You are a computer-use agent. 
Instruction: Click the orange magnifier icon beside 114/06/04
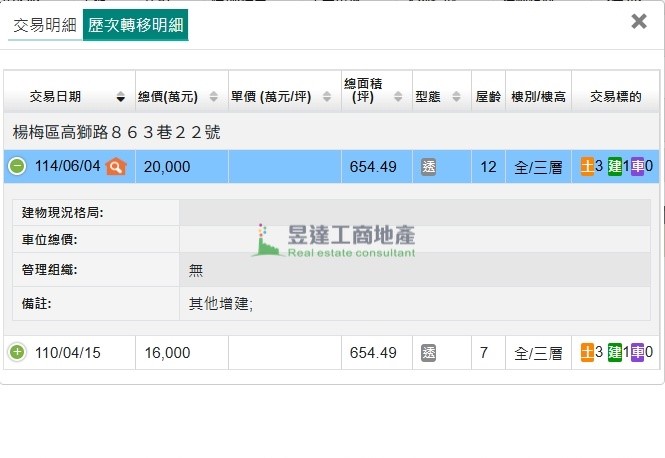pyautogui.click(x=116, y=166)
